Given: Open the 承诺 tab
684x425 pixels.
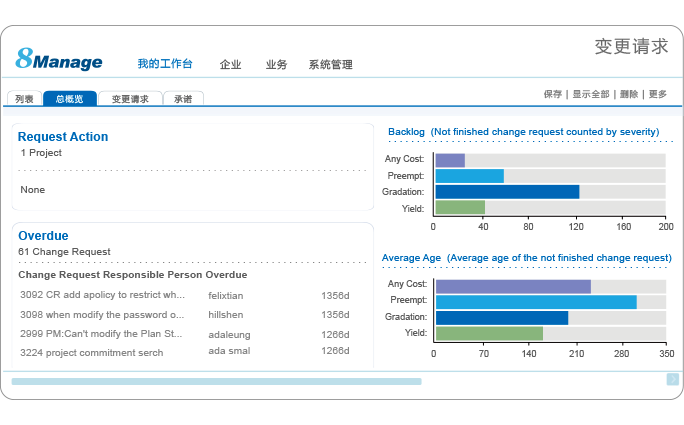Looking at the screenshot, I should [x=183, y=99].
